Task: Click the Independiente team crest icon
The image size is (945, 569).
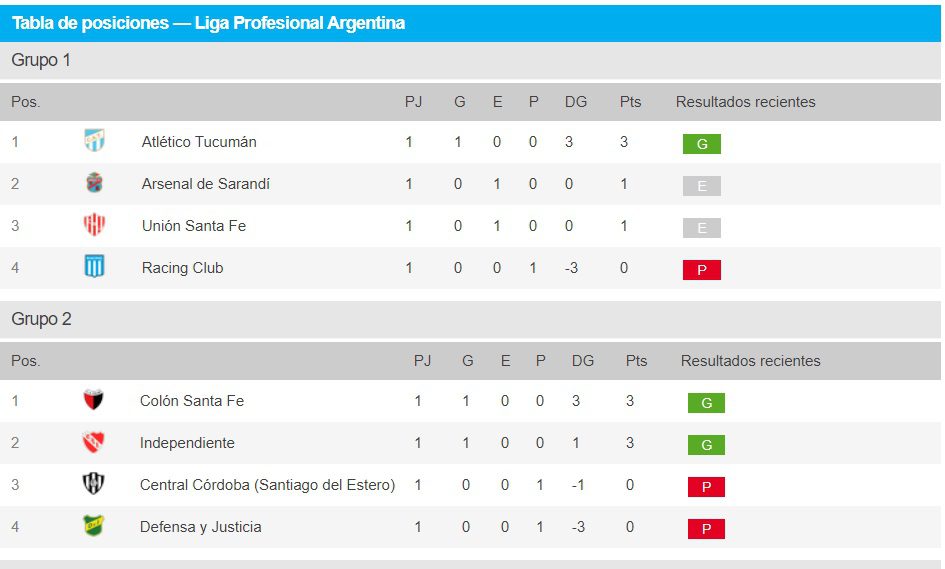Action: click(93, 443)
